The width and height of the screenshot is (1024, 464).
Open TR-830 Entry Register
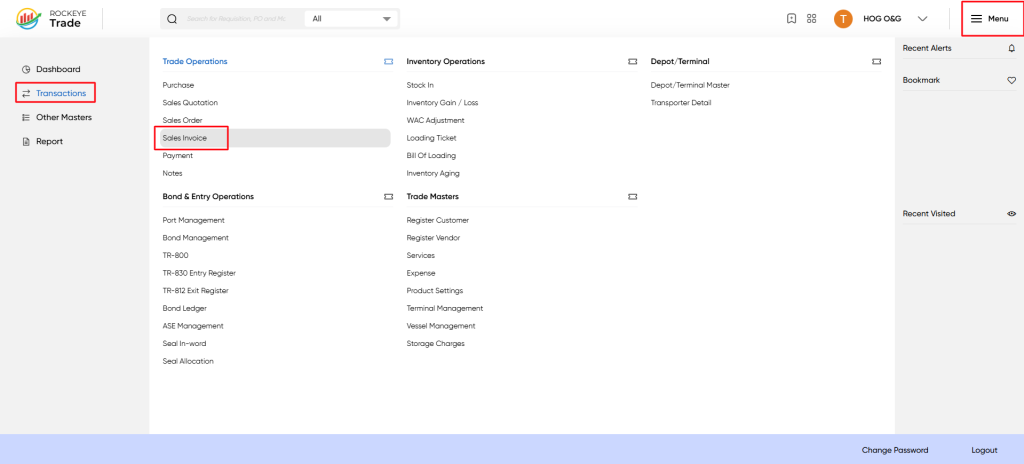pos(199,274)
